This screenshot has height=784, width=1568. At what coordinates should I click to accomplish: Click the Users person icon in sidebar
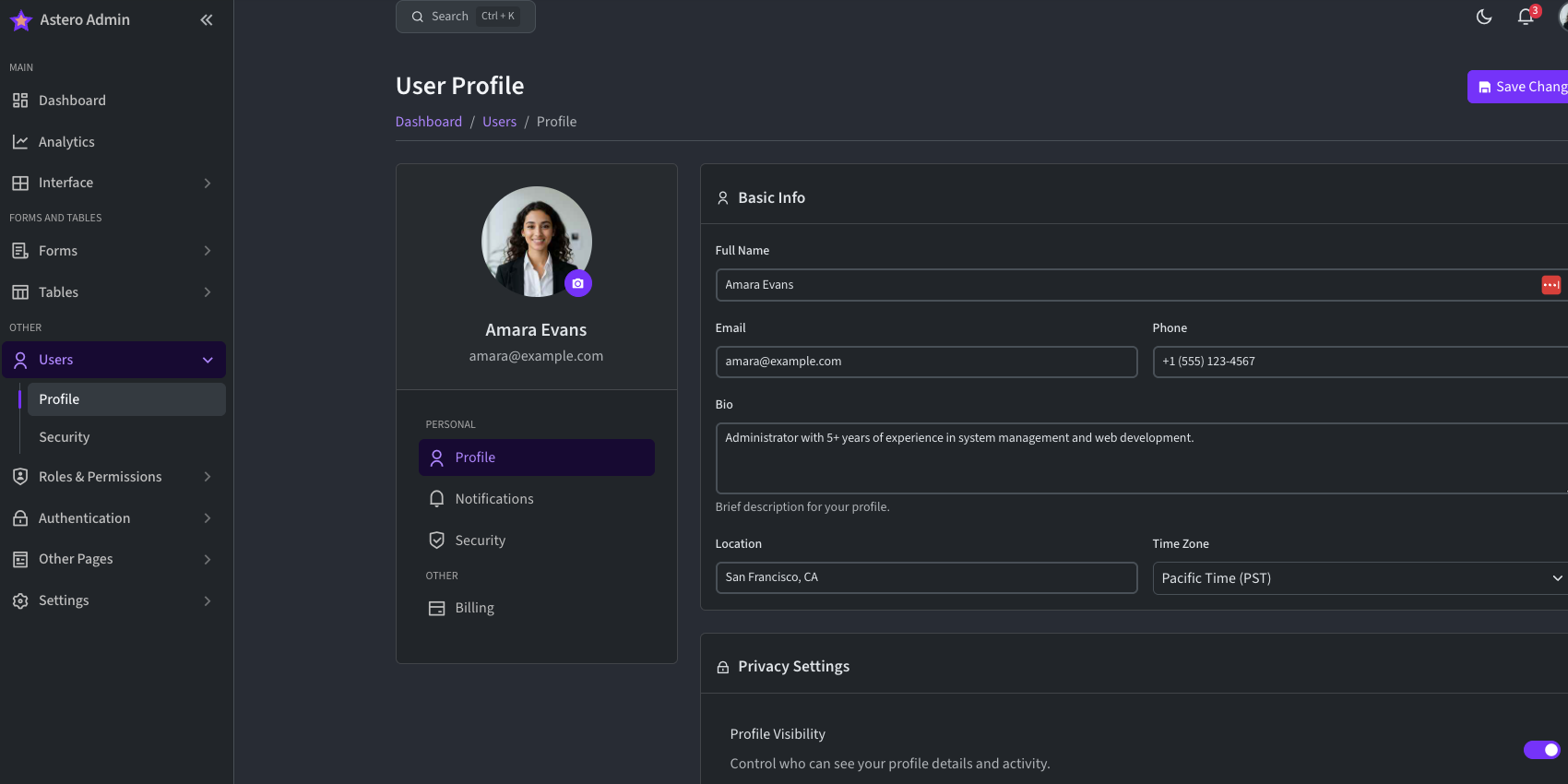click(20, 360)
